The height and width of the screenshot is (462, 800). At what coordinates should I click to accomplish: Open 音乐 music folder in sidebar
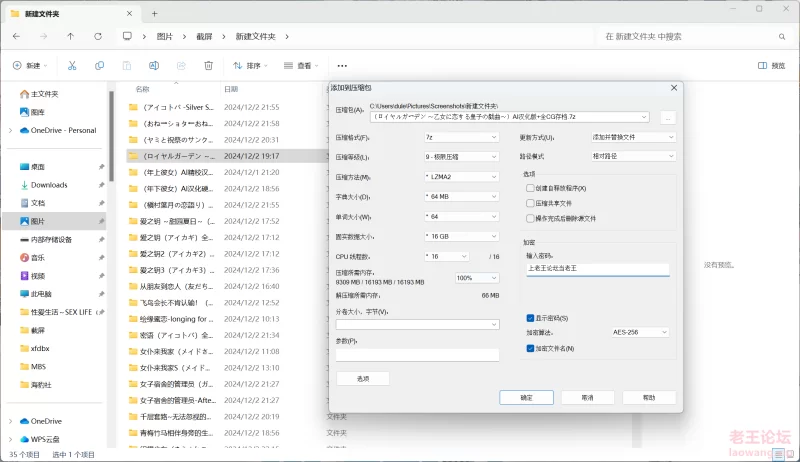pyautogui.click(x=32, y=258)
